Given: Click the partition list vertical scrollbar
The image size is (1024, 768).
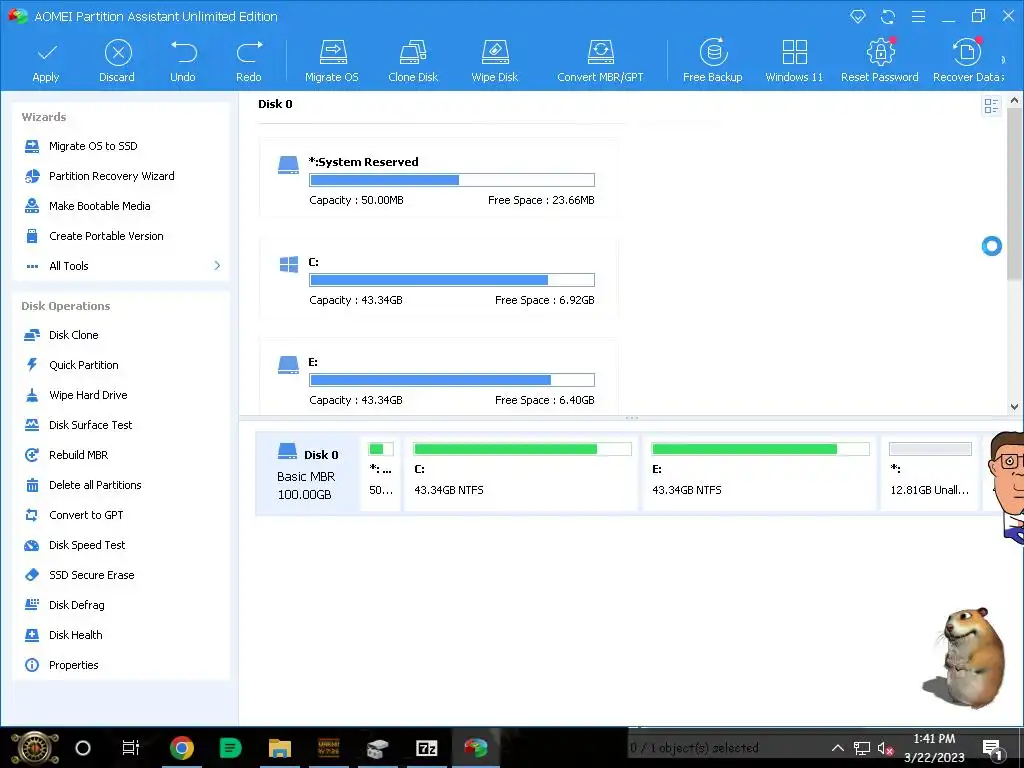Looking at the screenshot, I should click(x=1014, y=196).
